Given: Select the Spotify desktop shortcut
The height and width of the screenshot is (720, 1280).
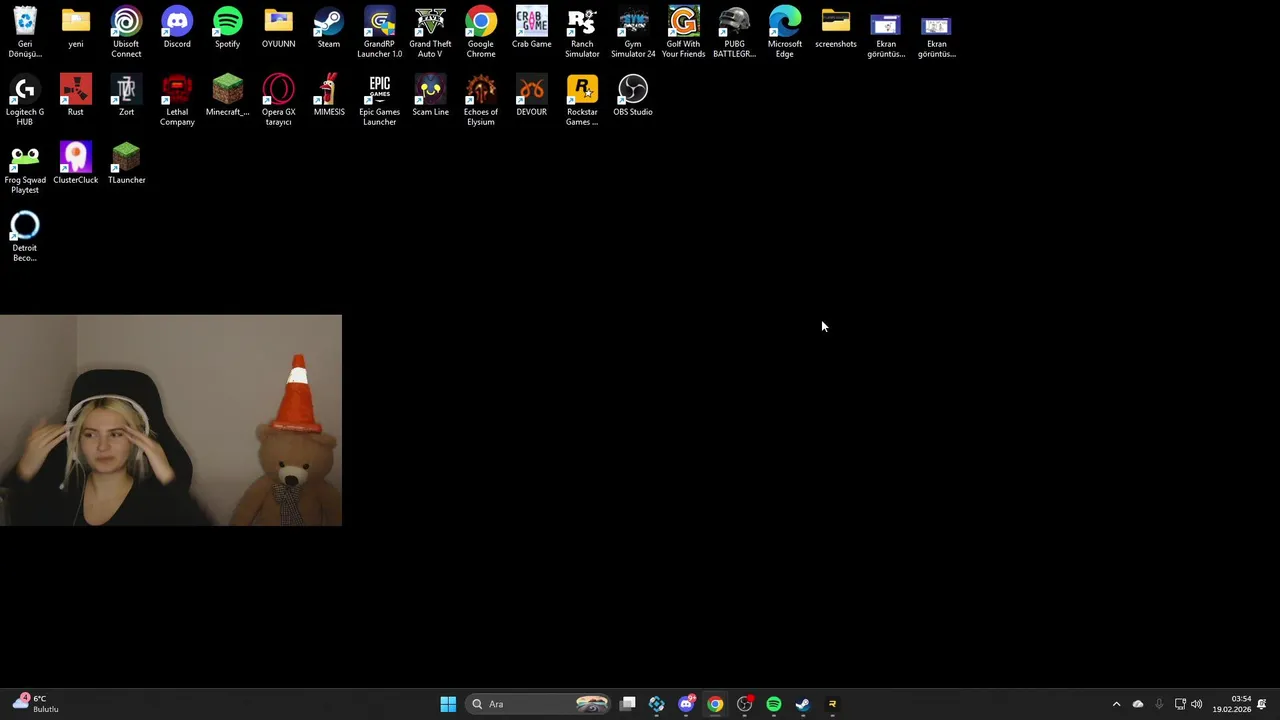Looking at the screenshot, I should tap(227, 28).
